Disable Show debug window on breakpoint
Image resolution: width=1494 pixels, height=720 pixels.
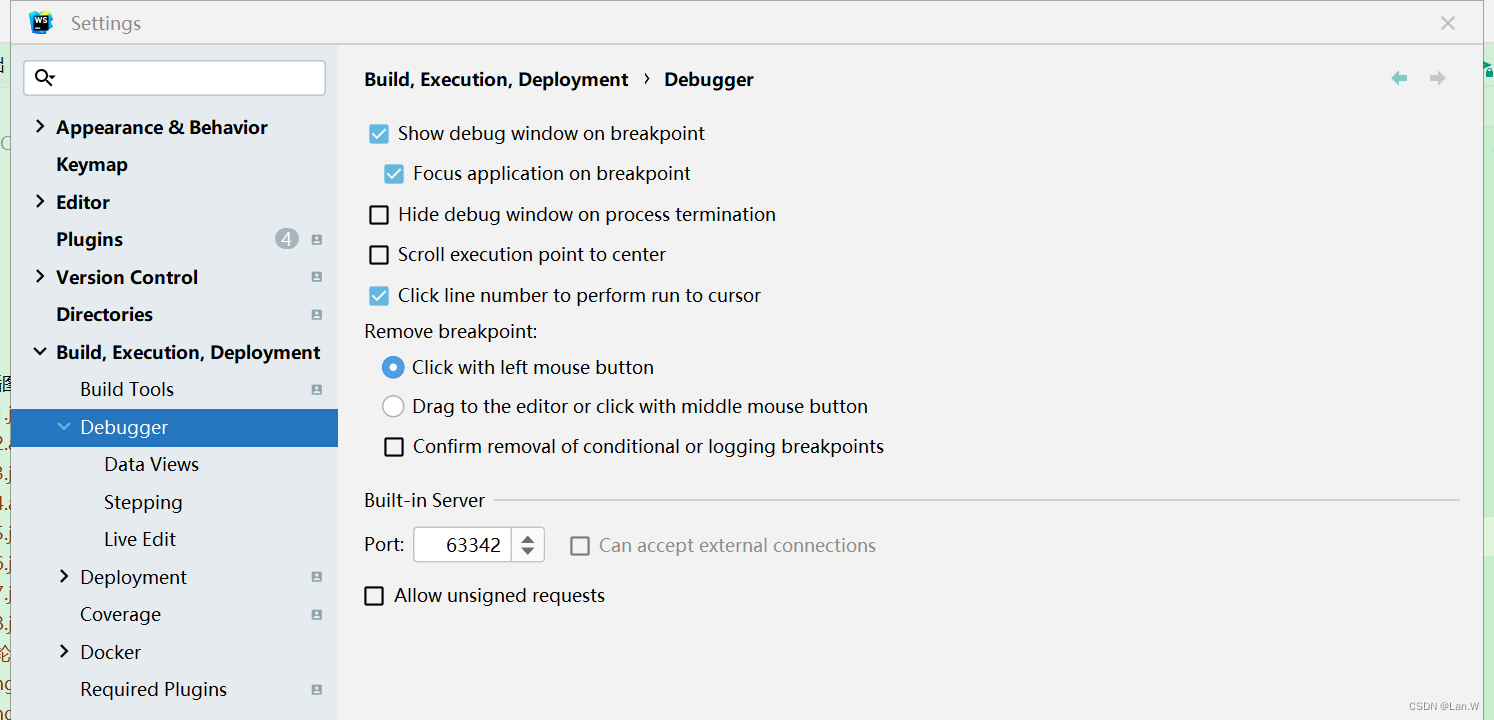[379, 134]
